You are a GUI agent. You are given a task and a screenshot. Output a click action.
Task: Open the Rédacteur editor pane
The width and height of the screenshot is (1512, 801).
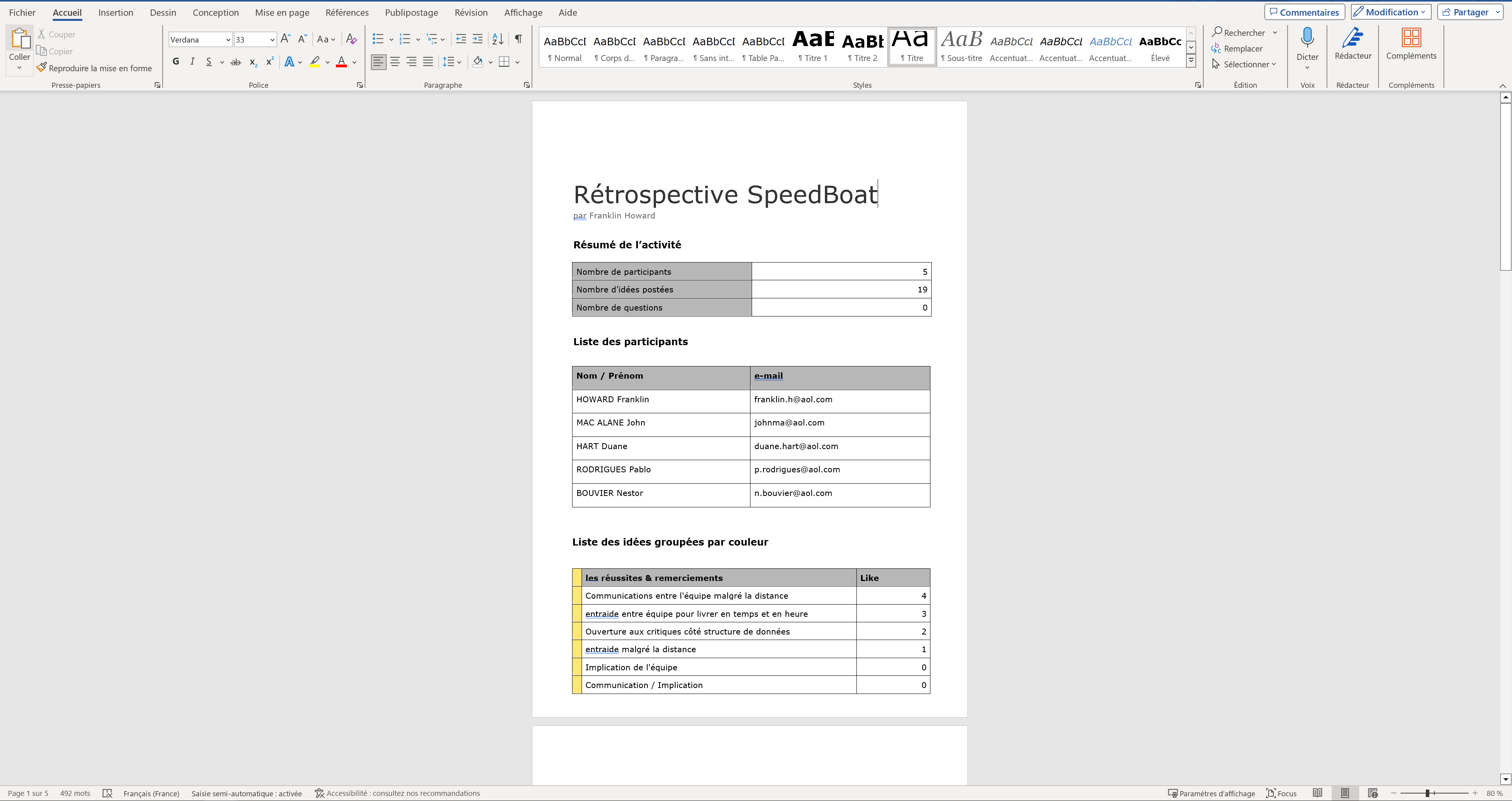click(x=1353, y=44)
